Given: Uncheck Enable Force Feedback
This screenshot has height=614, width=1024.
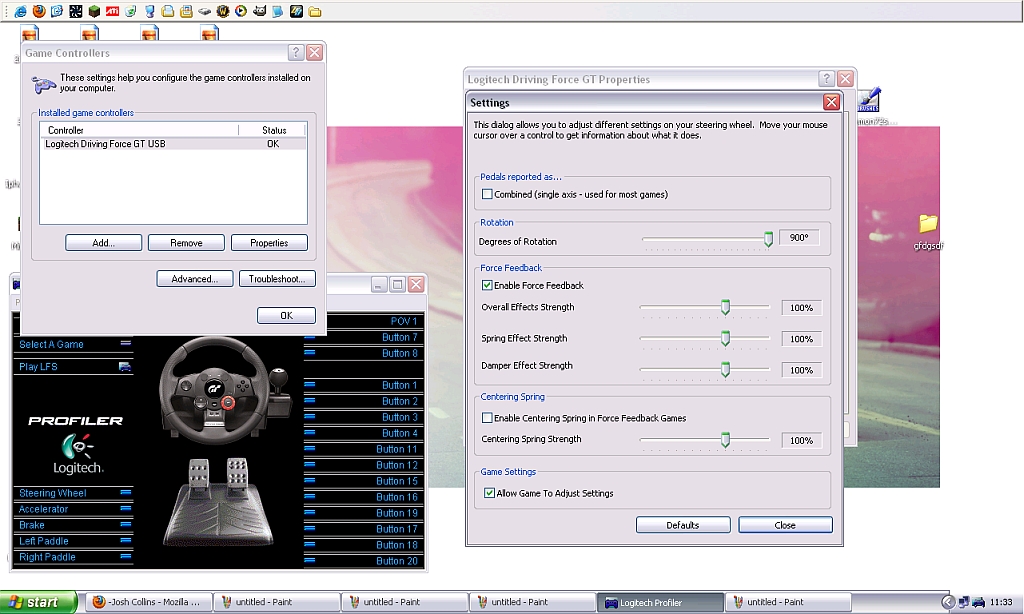Looking at the screenshot, I should click(x=487, y=285).
